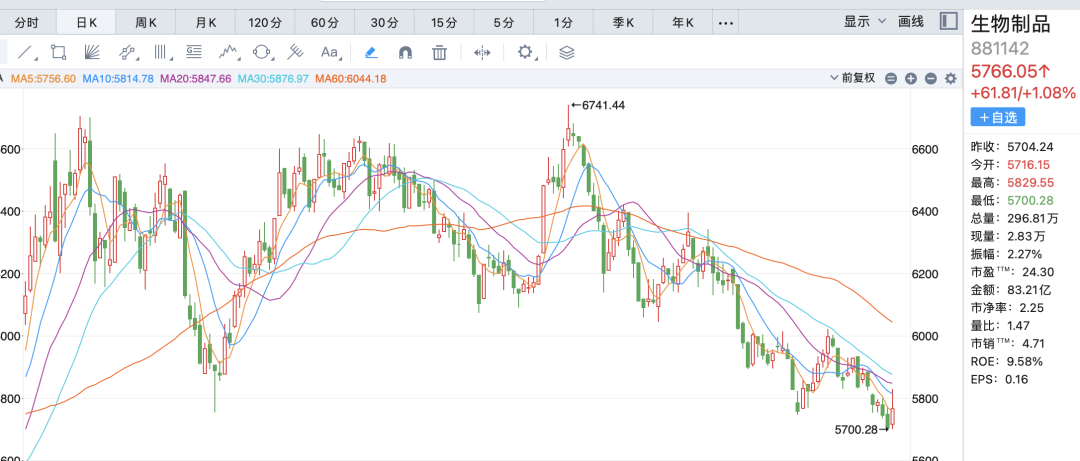Choose the text annotation Aa tool
Screen dimensions: 1080x461
coord(329,52)
